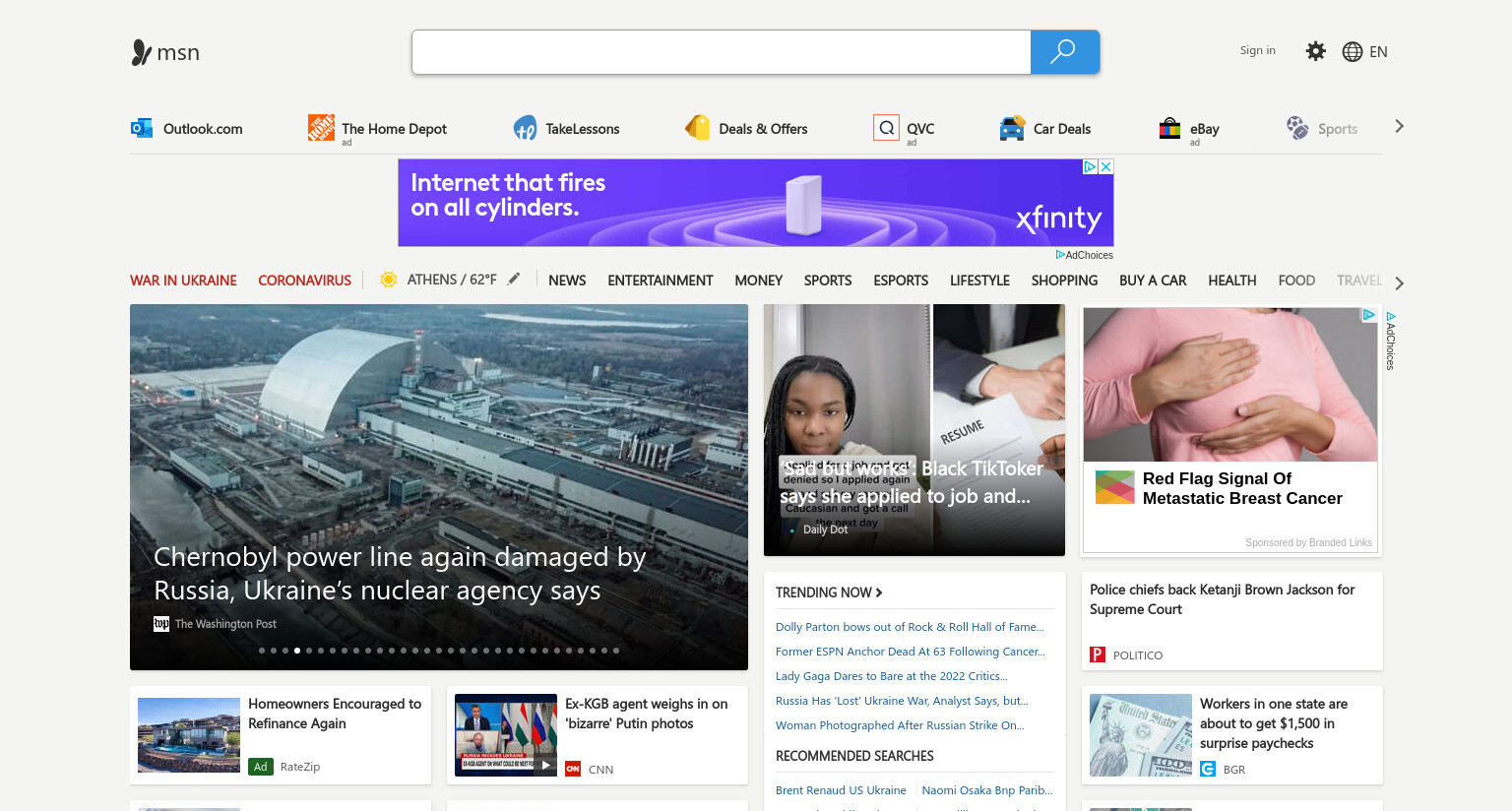Click The Home Depot logo icon
This screenshot has height=811, width=1512.
(321, 127)
